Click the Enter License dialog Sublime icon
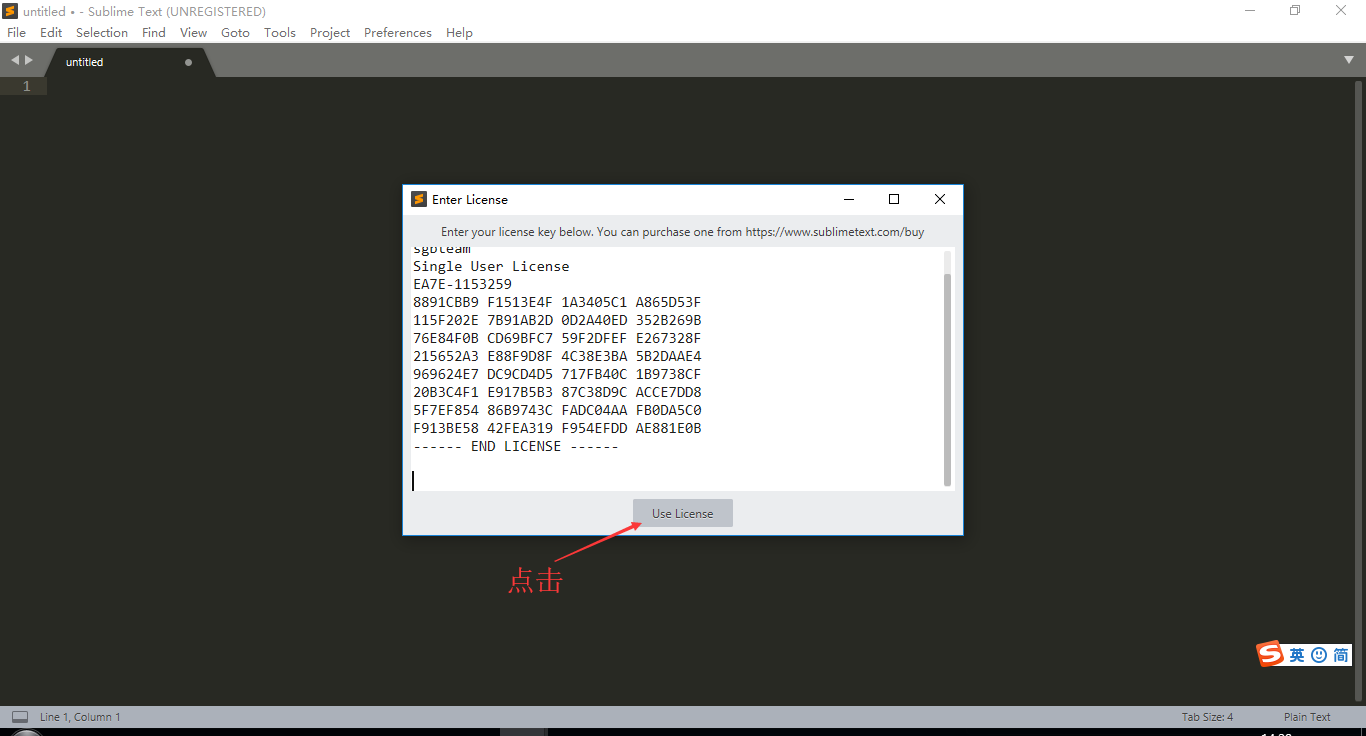Screen dimensions: 1366x736 point(419,199)
